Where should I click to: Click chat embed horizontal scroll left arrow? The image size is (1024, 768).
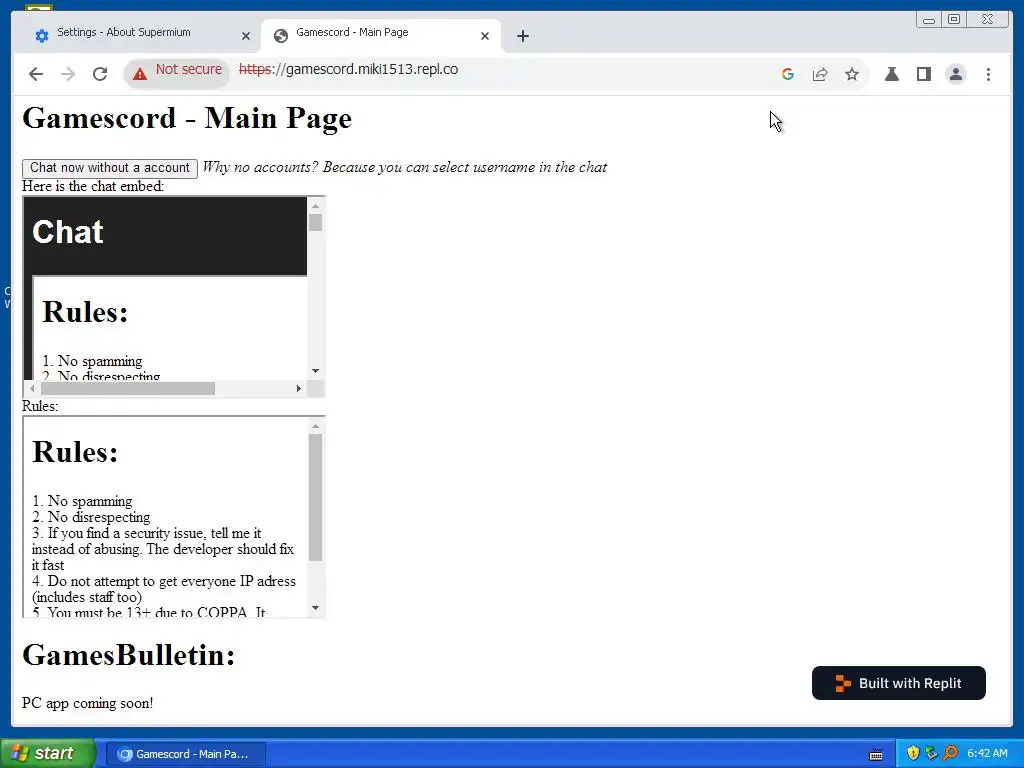click(32, 389)
